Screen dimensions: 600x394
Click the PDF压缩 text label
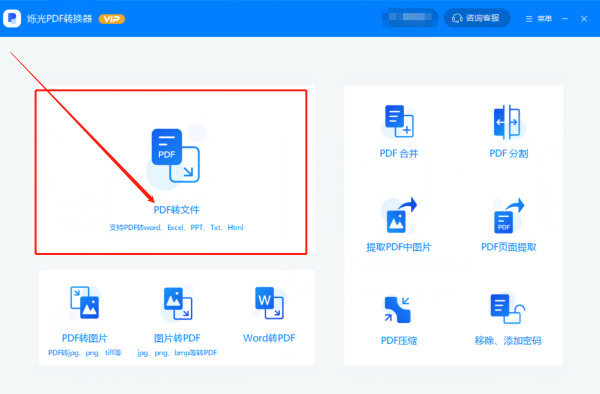pyautogui.click(x=399, y=340)
